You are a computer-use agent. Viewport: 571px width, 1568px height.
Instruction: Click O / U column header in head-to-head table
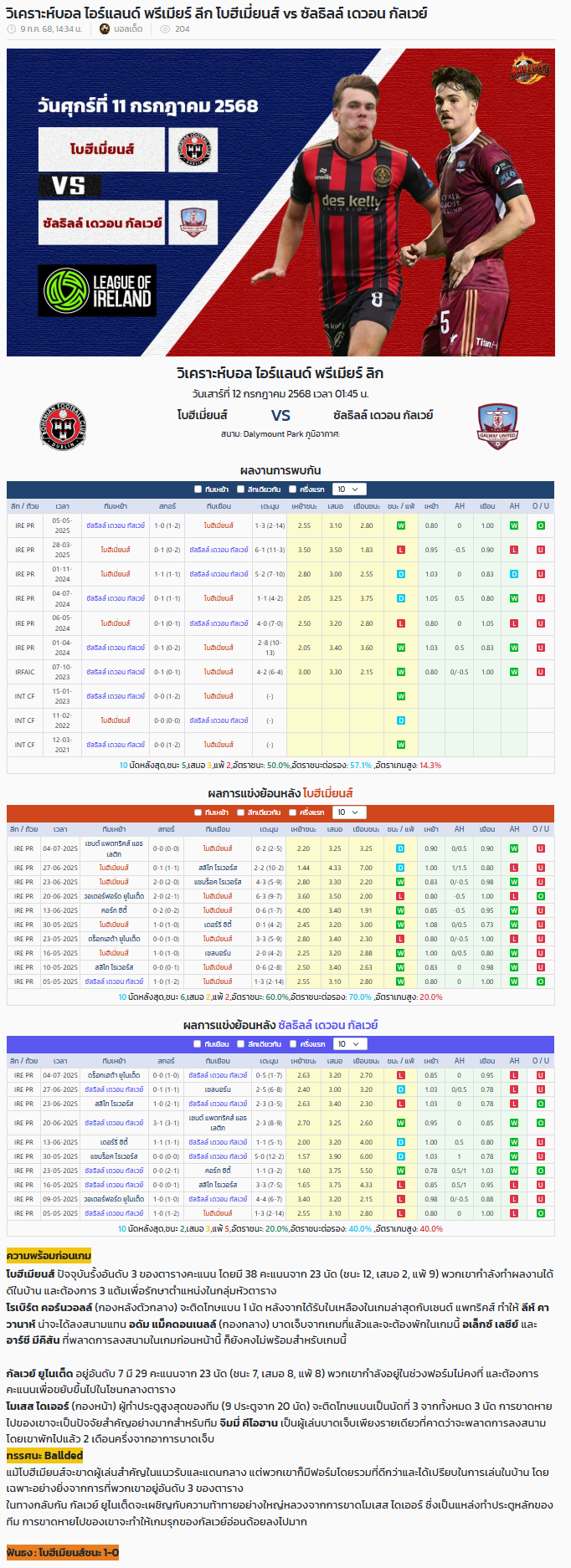click(x=541, y=506)
